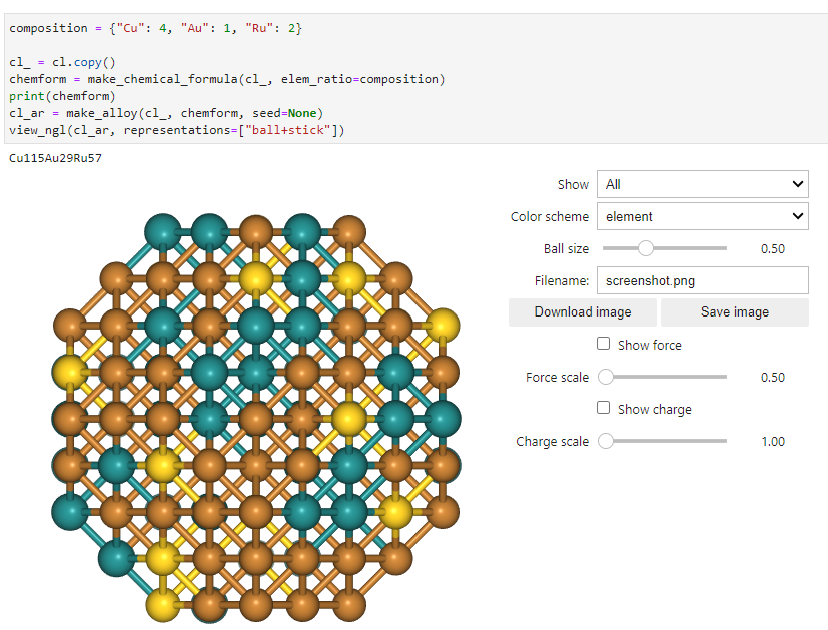This screenshot has width=828, height=630.
Task: Click the Force scale slider handle
Action: (x=606, y=378)
